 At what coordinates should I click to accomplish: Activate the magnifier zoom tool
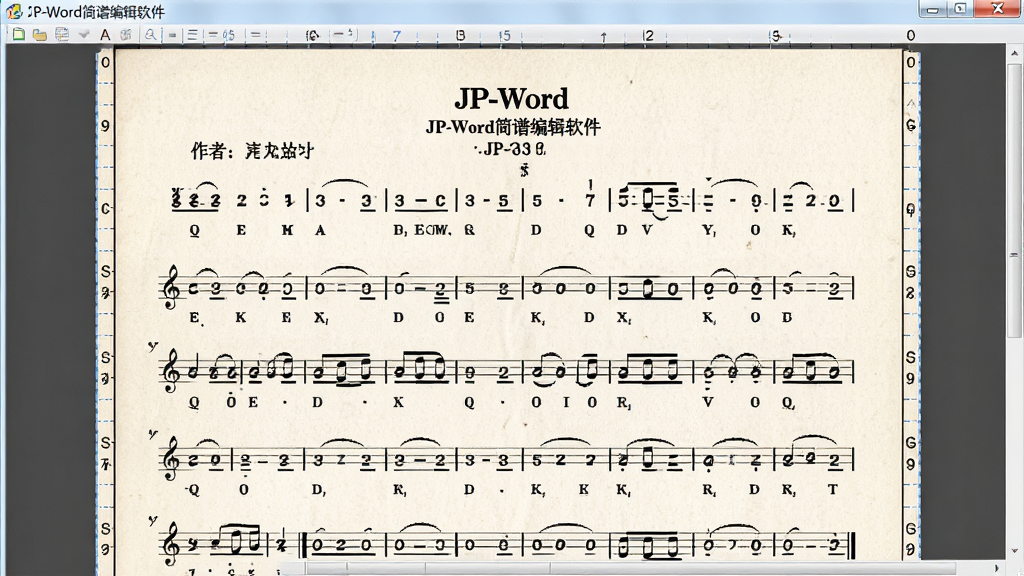(x=150, y=35)
